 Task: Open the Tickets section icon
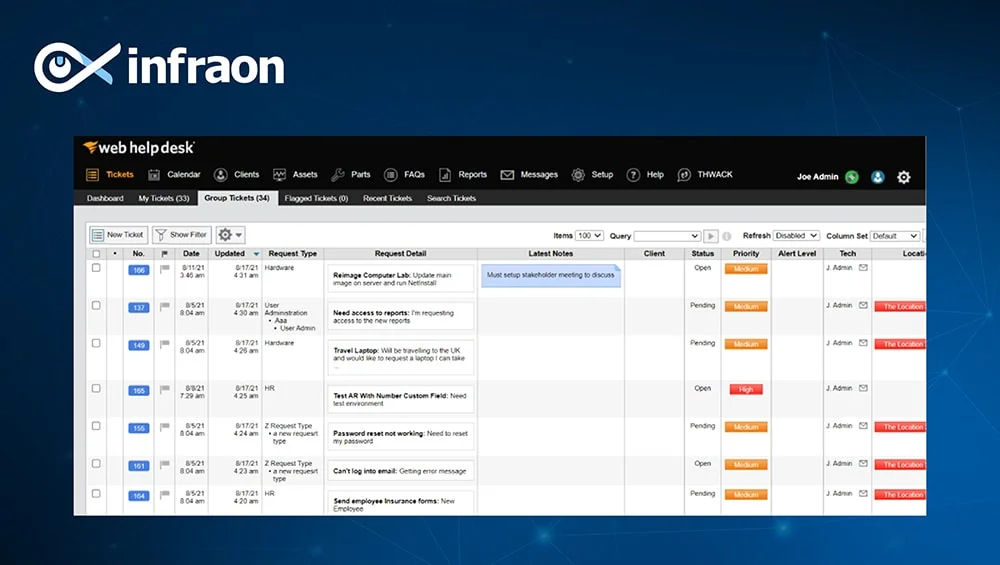point(92,175)
